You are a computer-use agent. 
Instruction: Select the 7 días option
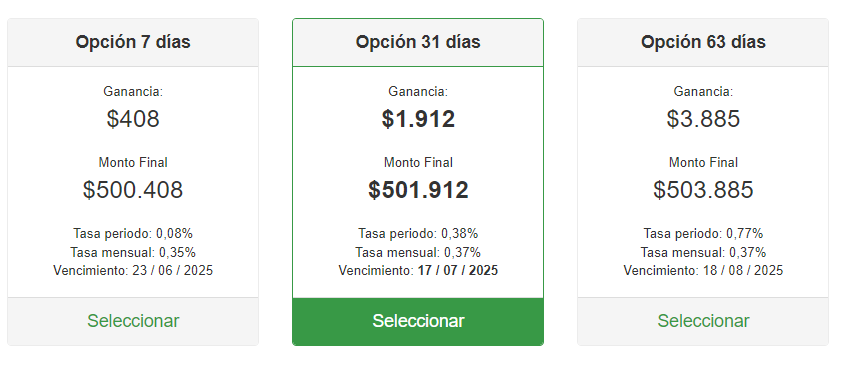tap(133, 321)
